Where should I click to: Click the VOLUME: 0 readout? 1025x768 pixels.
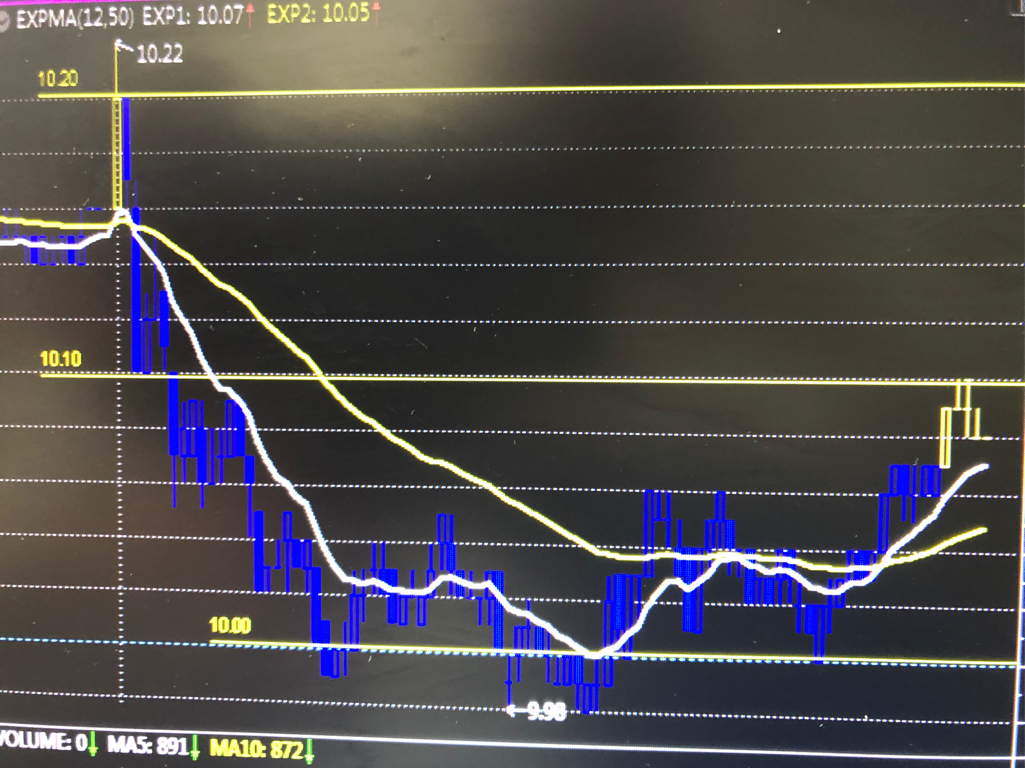[x=42, y=743]
